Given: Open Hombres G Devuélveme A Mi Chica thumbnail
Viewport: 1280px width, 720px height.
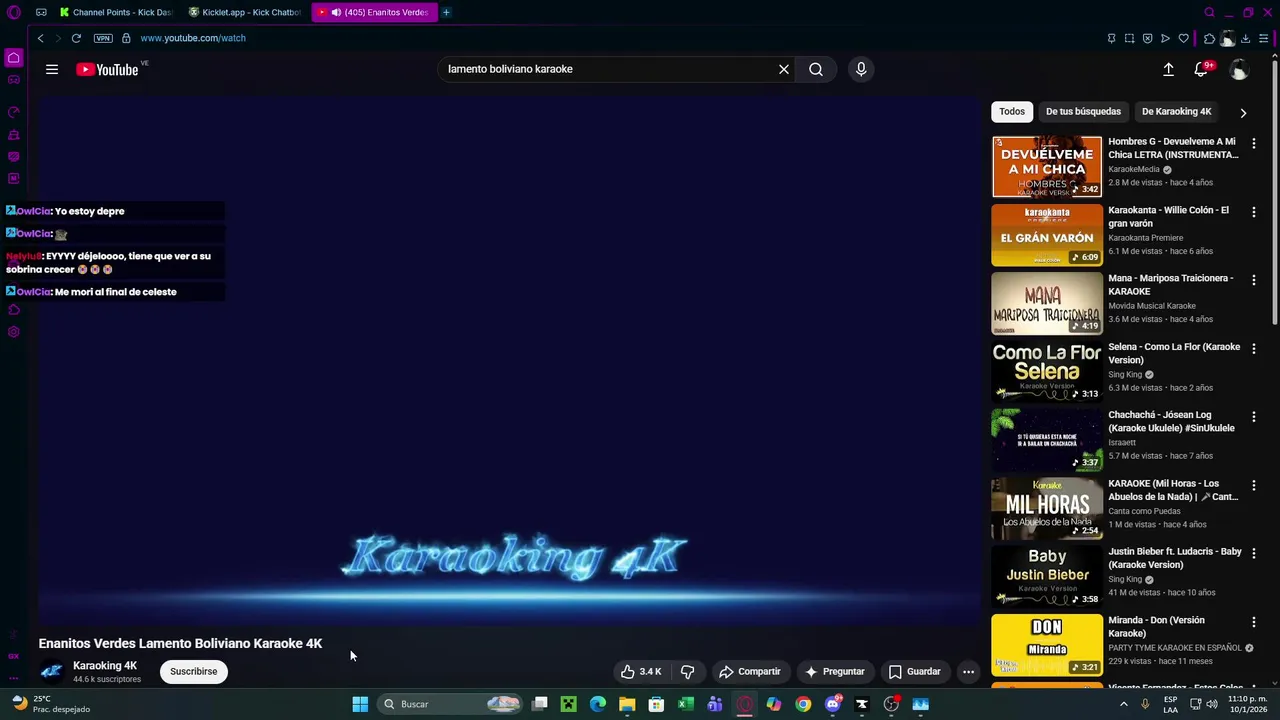Looking at the screenshot, I should pyautogui.click(x=1047, y=167).
